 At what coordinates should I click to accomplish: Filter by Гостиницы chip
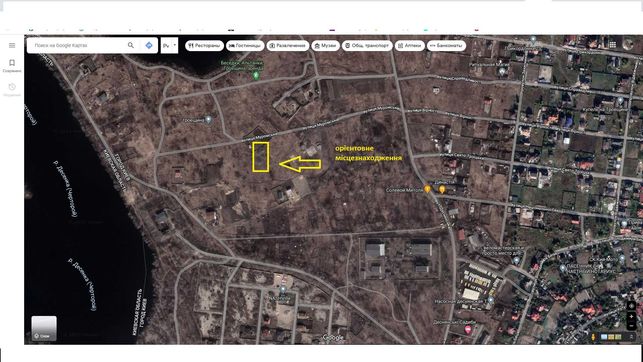(245, 46)
